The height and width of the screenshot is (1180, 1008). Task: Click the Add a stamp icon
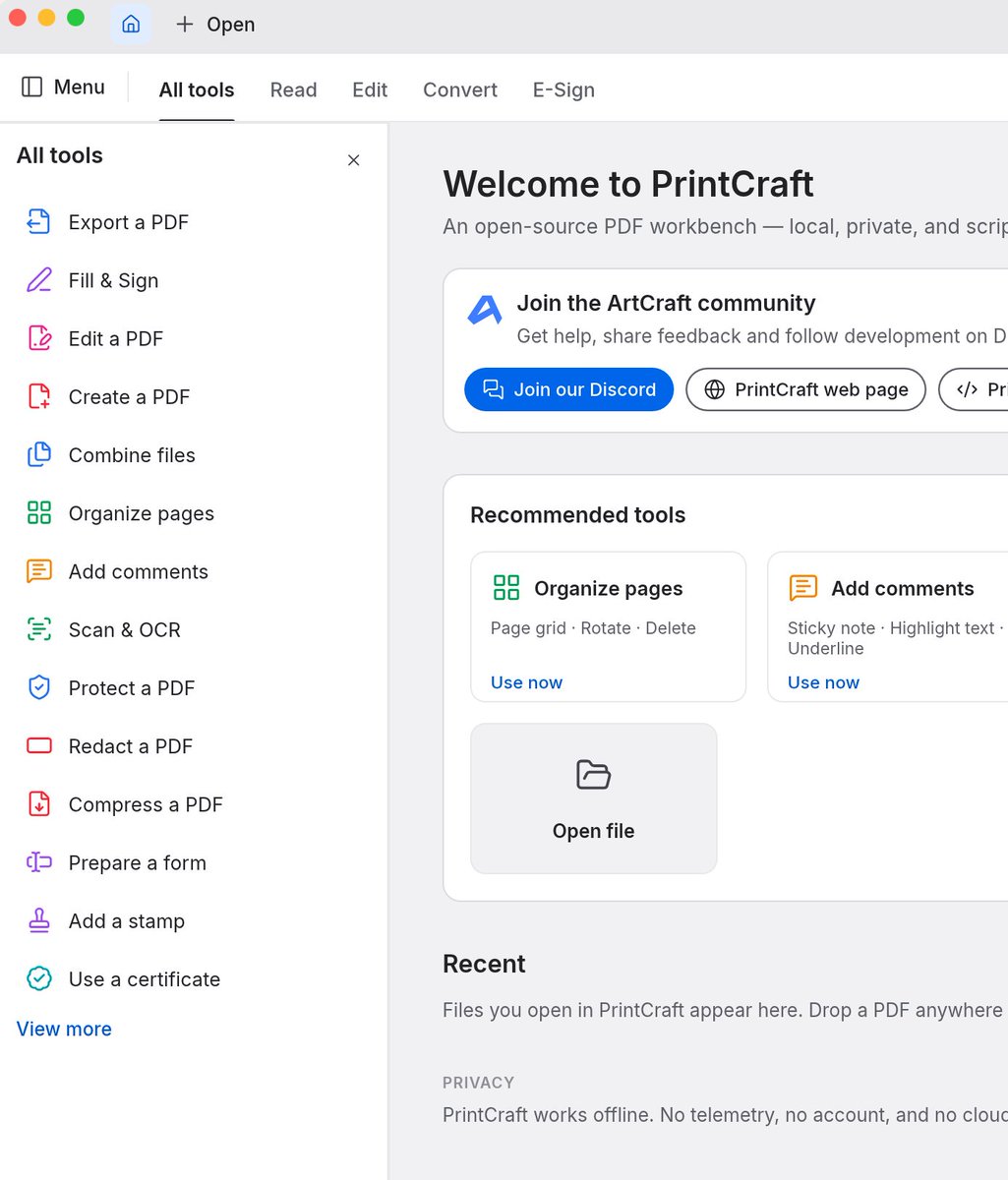click(x=38, y=921)
